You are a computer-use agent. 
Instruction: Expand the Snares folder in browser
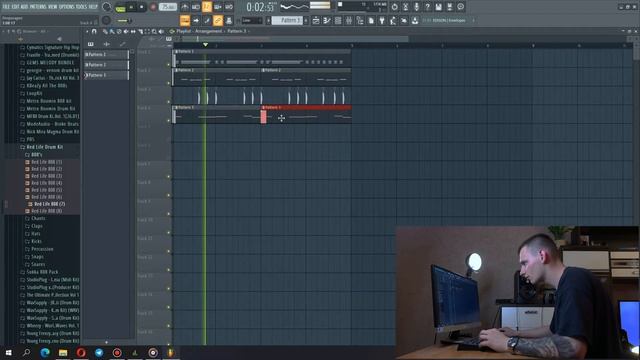pyautogui.click(x=35, y=264)
